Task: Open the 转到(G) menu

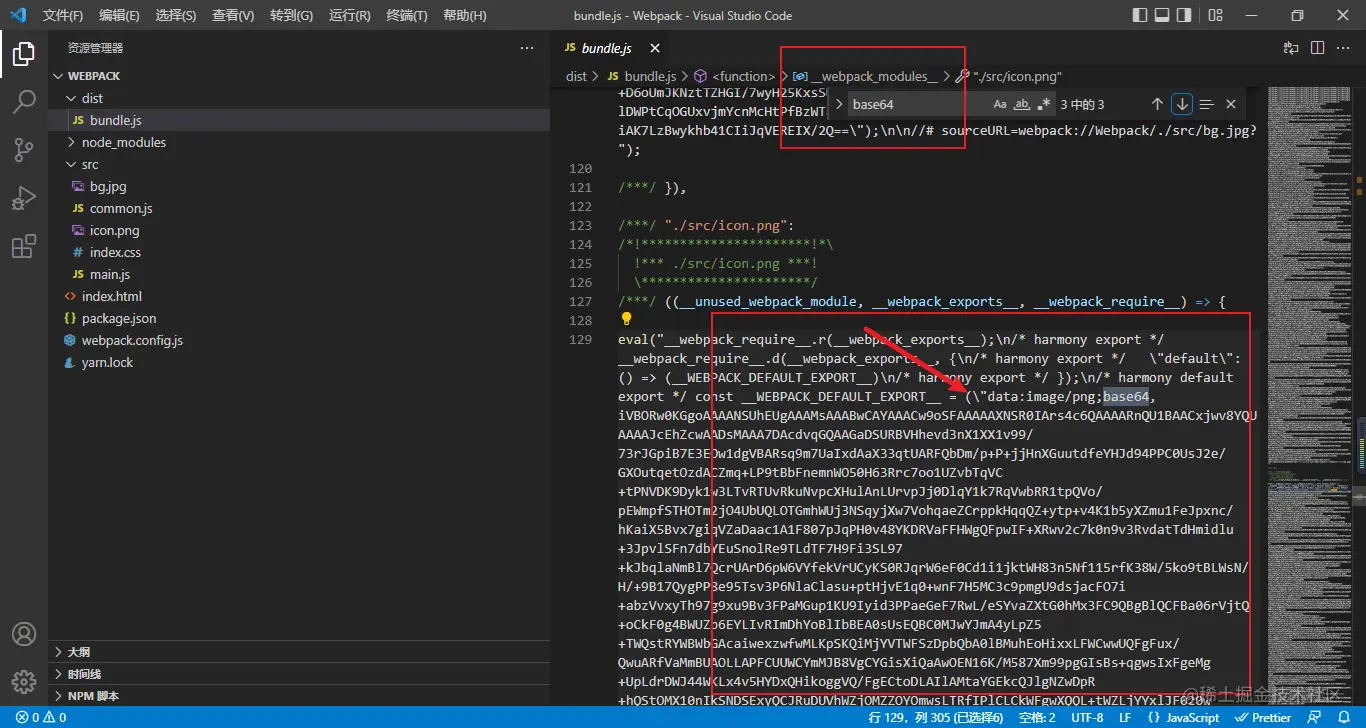Action: coord(291,15)
